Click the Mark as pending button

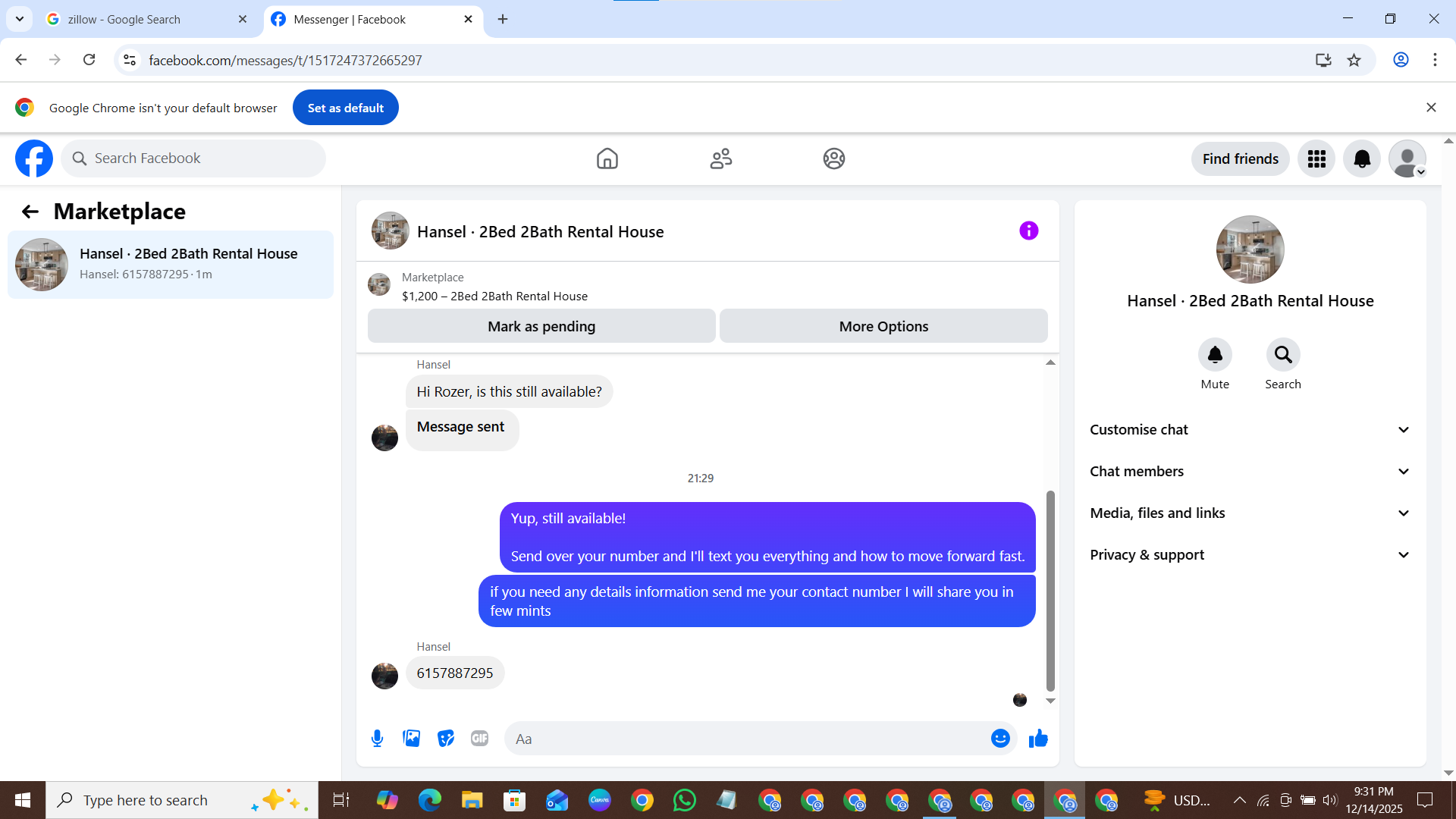point(541,326)
